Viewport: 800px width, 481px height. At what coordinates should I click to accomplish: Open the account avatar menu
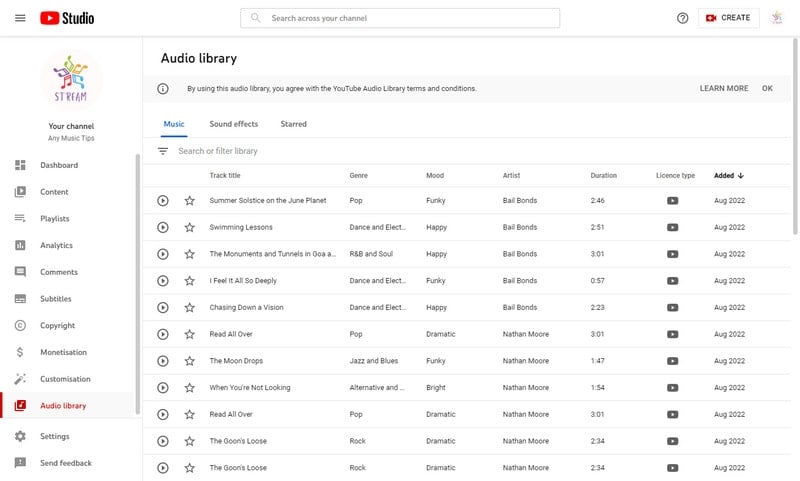[x=777, y=18]
